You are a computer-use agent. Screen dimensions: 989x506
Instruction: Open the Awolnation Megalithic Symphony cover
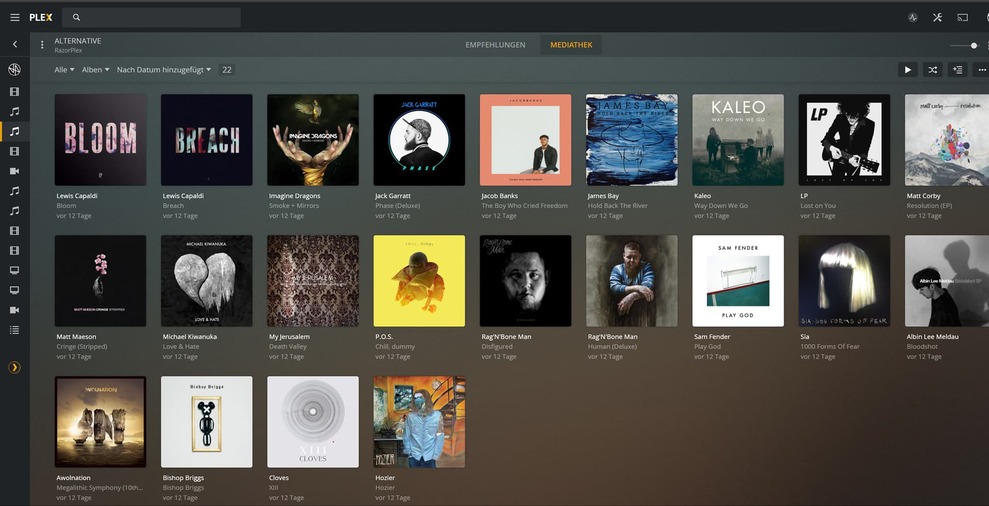pyautogui.click(x=100, y=422)
